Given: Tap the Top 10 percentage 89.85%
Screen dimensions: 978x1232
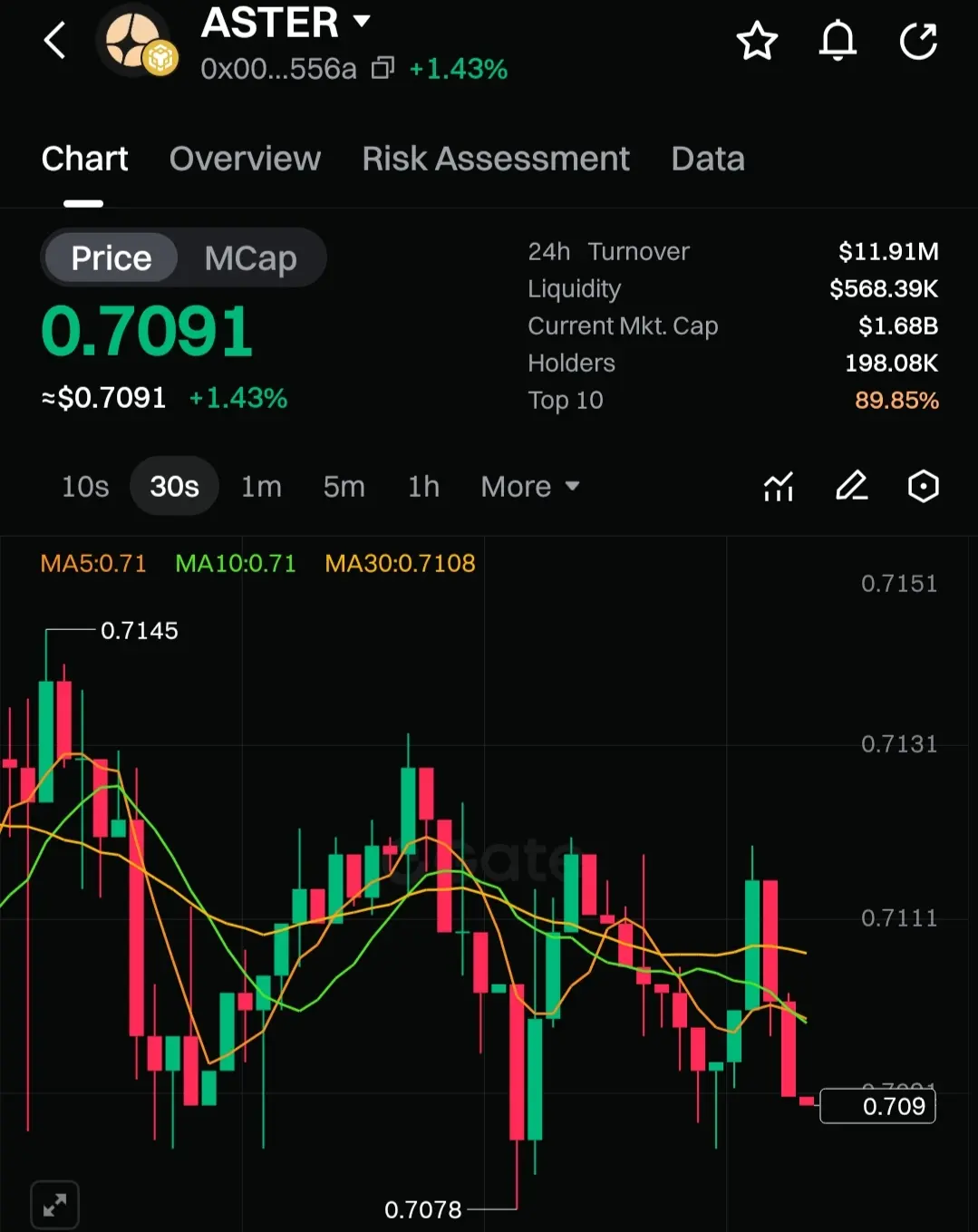Looking at the screenshot, I should pos(896,400).
